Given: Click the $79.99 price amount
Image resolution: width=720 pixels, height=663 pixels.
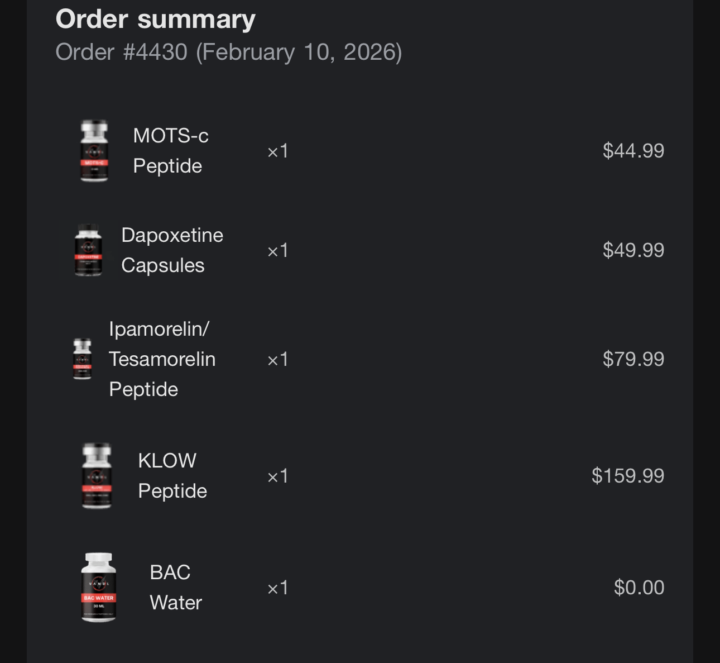Looking at the screenshot, I should click(633, 359).
